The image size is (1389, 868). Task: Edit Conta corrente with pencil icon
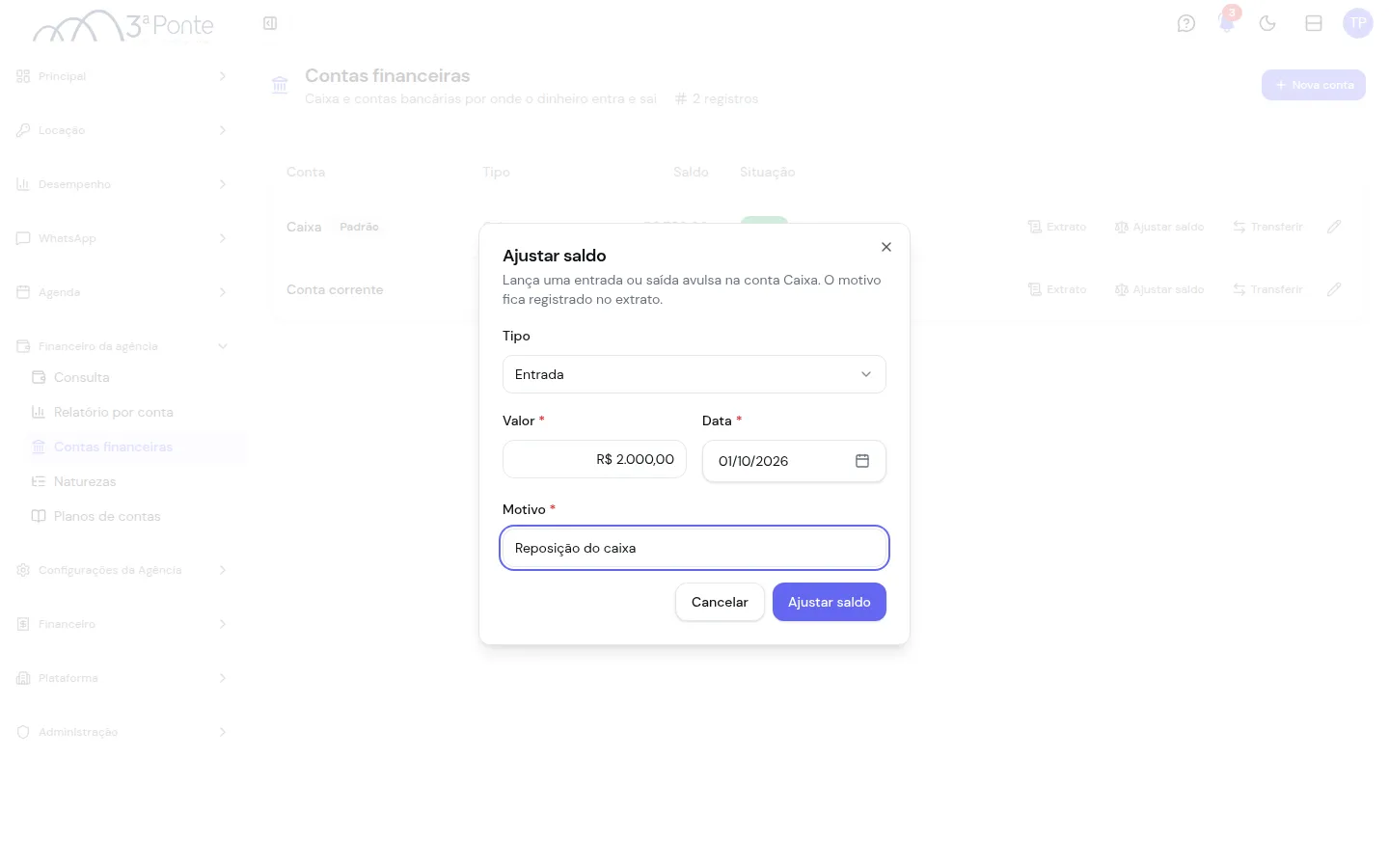point(1334,289)
